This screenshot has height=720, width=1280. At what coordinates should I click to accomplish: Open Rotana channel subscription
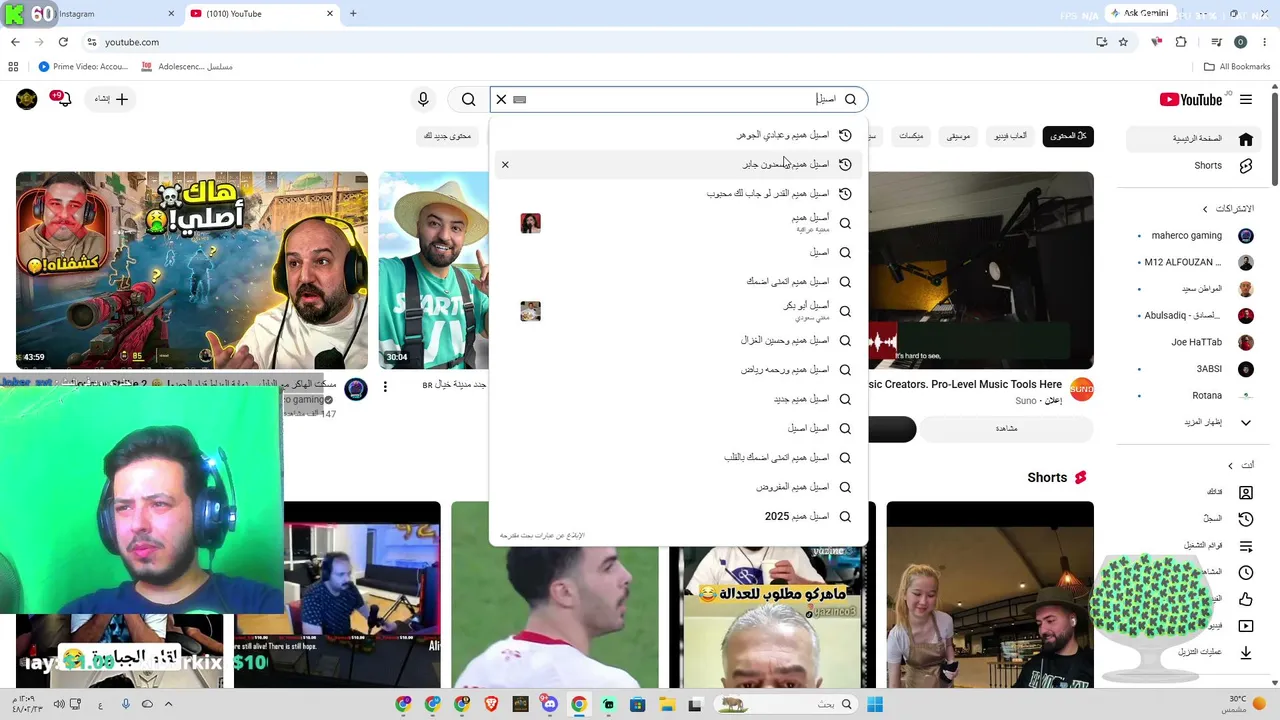click(1196, 395)
